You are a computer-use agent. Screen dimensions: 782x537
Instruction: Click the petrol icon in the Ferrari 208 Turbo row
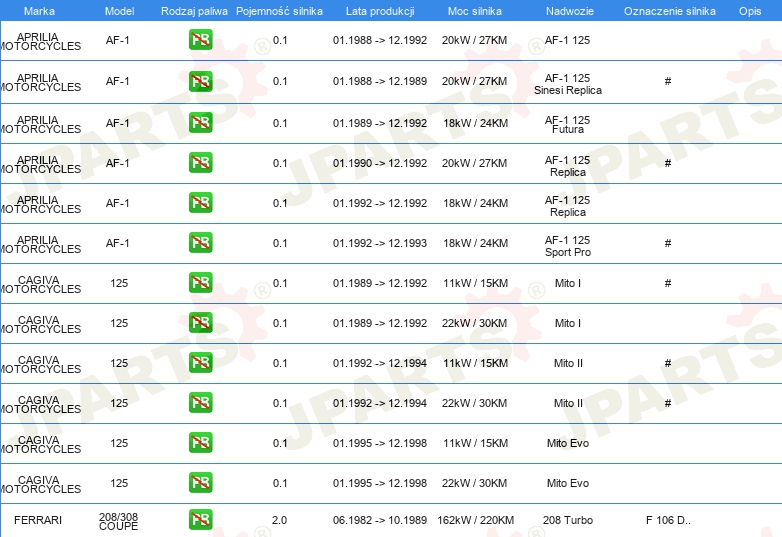[x=200, y=520]
